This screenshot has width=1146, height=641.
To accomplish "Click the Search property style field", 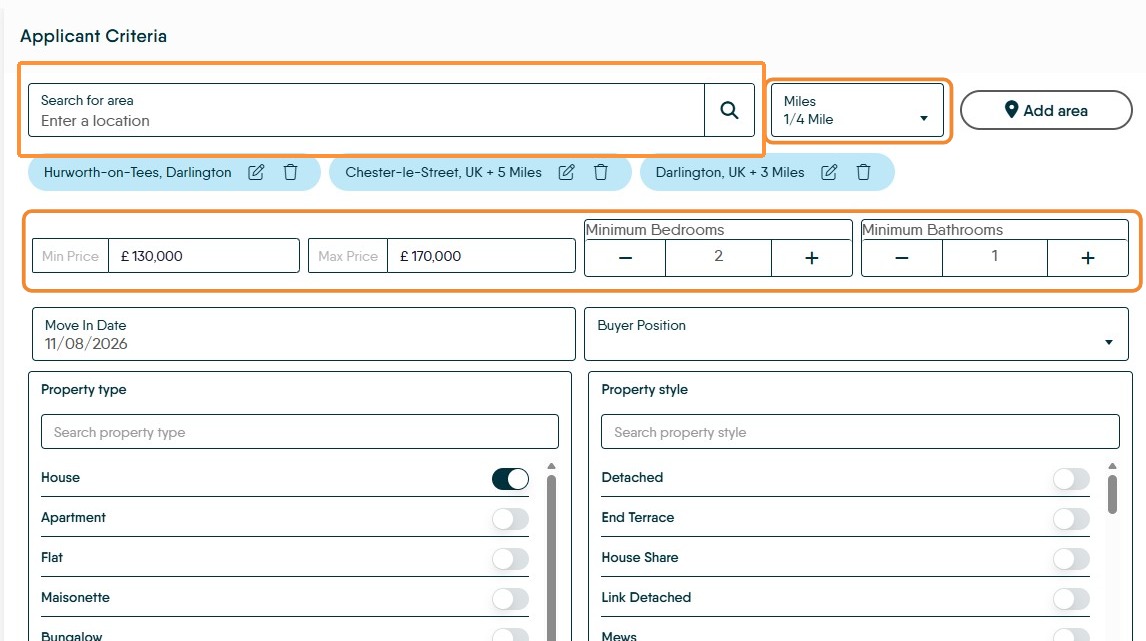I will tap(860, 432).
